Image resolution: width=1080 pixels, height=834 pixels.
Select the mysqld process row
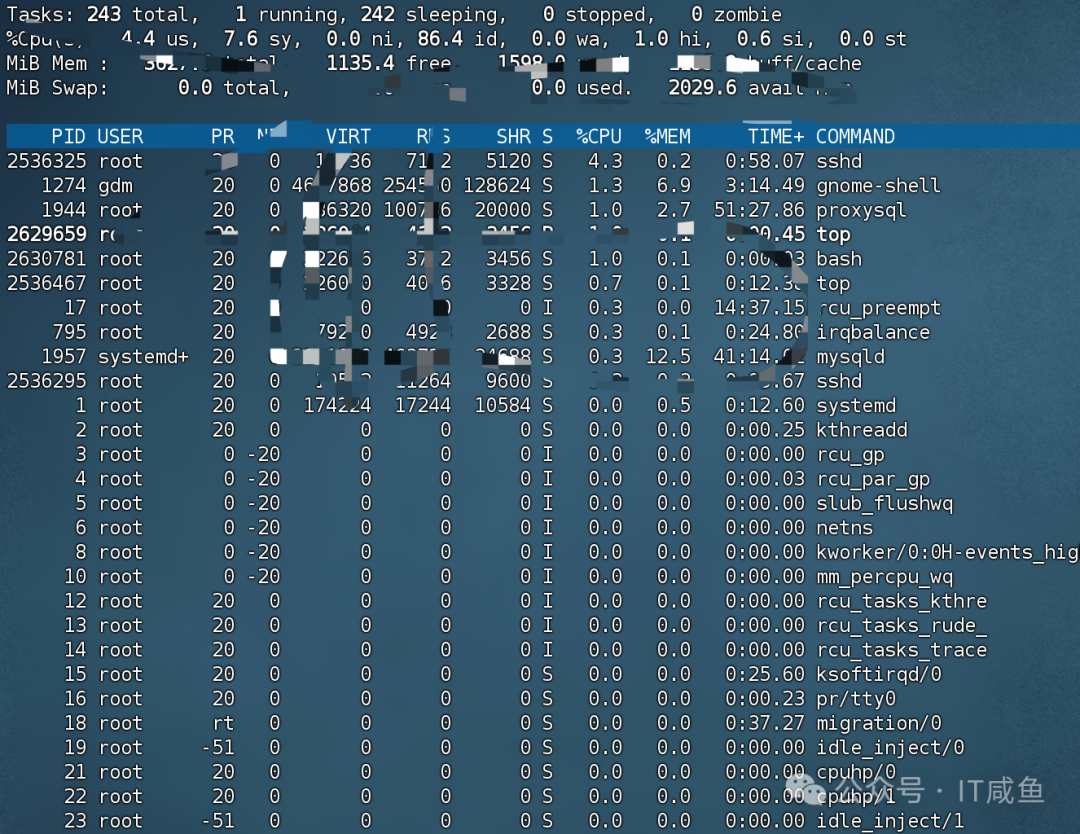tap(500, 356)
